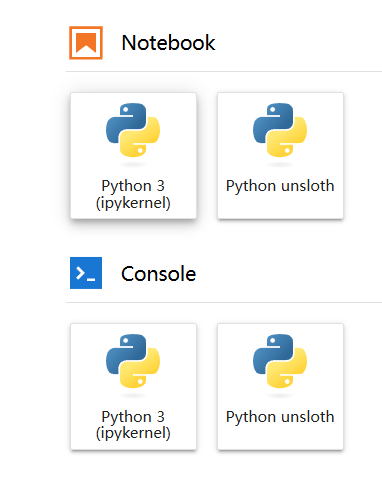
Task: Click the blue Console terminal icon
Action: pyautogui.click(x=86, y=273)
